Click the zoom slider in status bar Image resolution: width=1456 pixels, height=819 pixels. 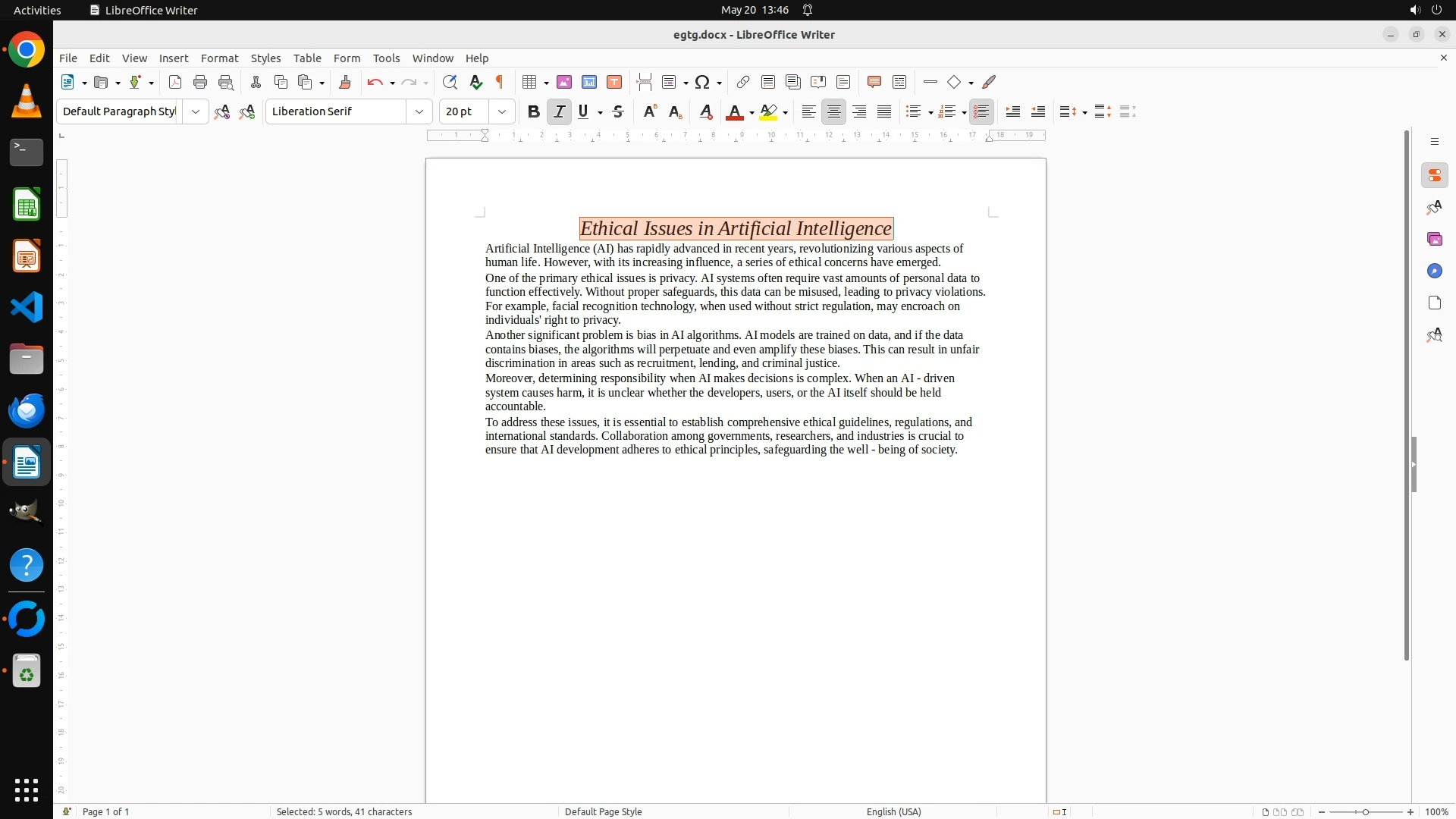(x=1365, y=811)
